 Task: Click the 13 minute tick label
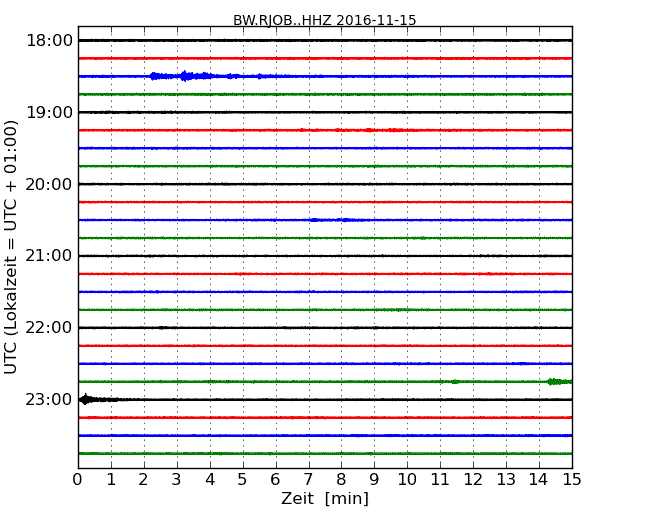(x=506, y=479)
